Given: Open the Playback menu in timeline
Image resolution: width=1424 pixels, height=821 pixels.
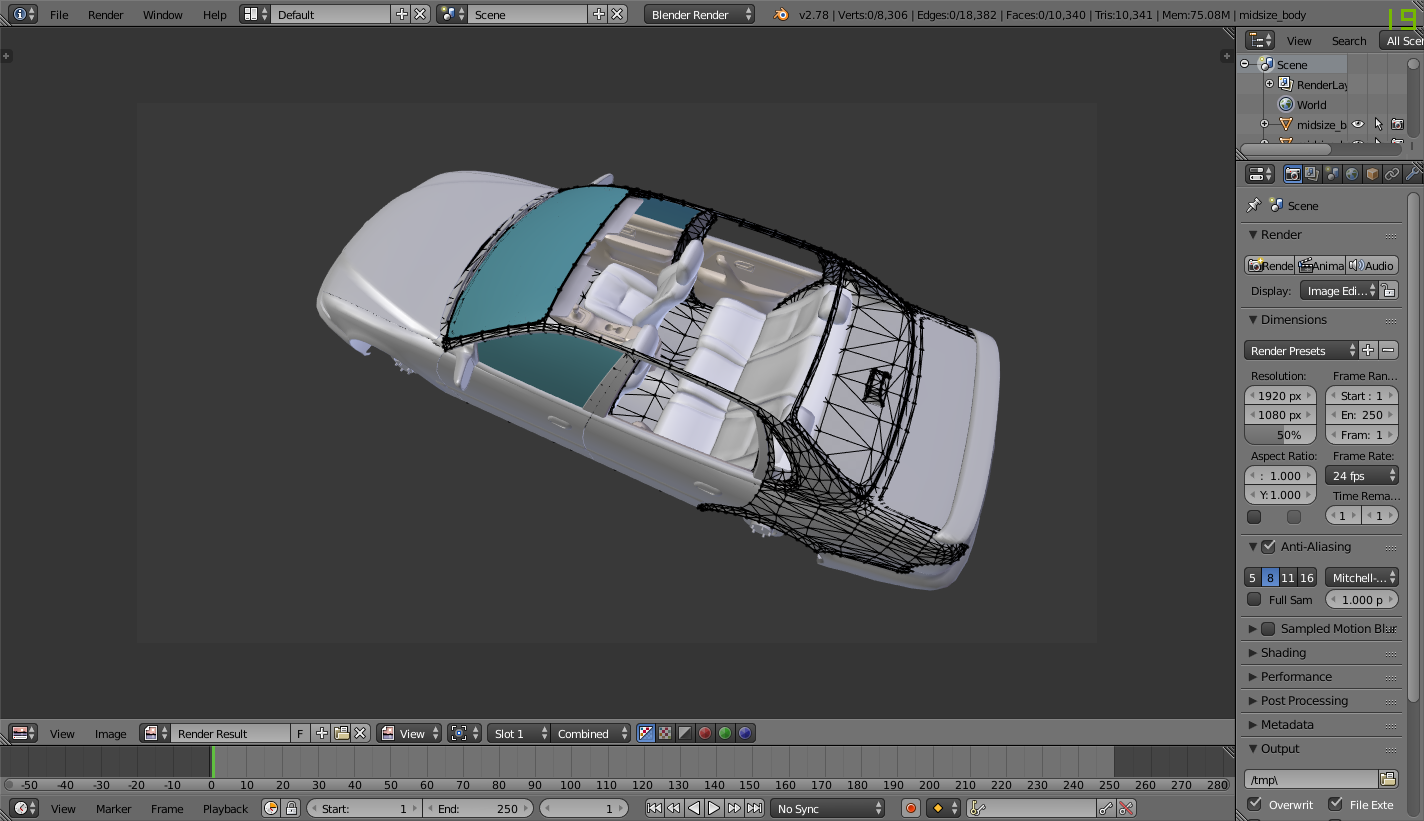Looking at the screenshot, I should 225,808.
